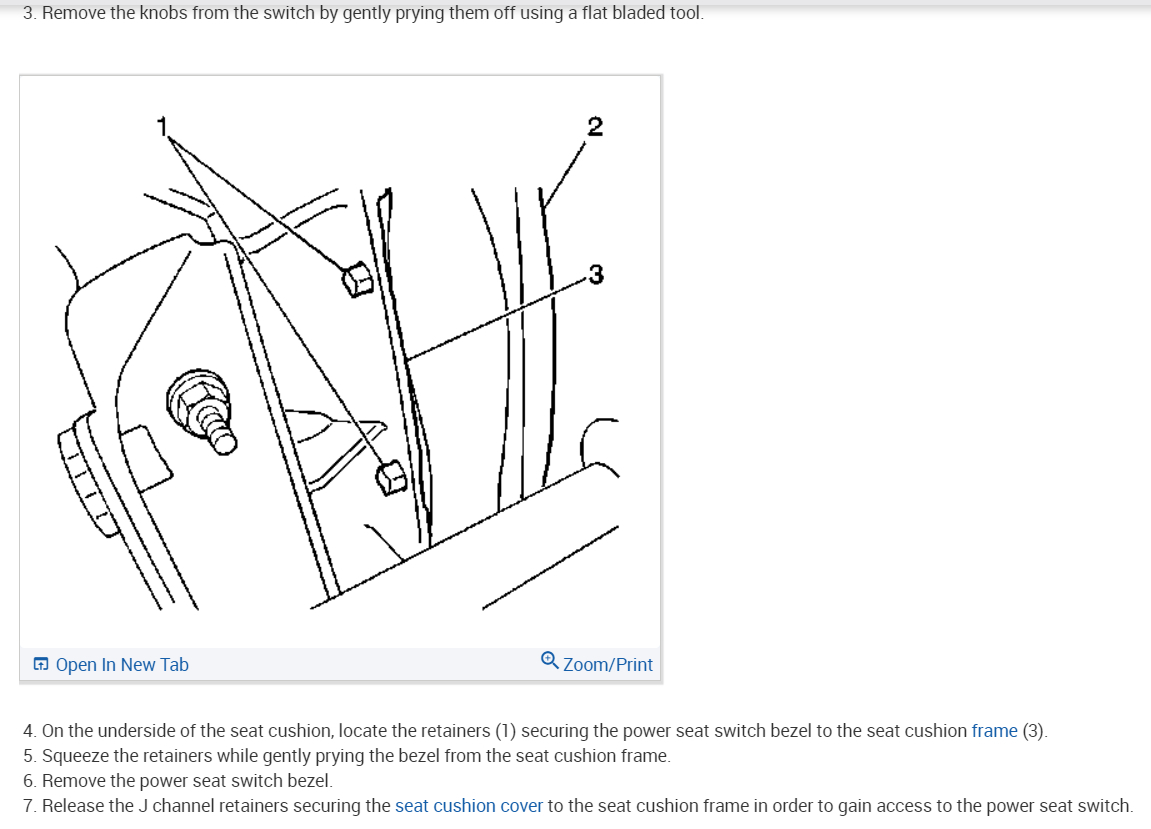Viewport: 1151px width, 829px height.
Task: Click the ribbed round knob at diagram left
Action: [88, 475]
